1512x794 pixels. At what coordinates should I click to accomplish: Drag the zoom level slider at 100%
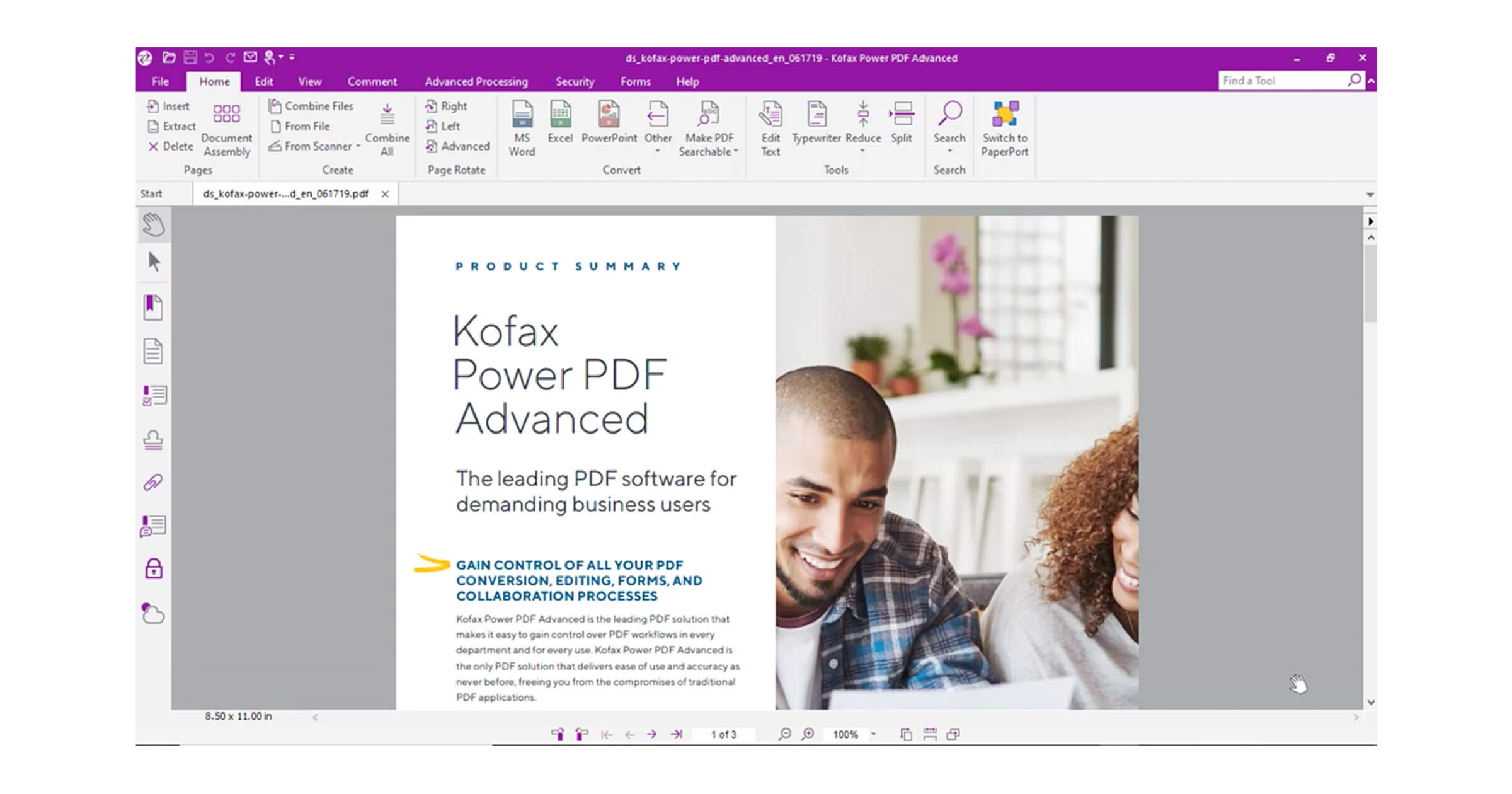point(848,733)
